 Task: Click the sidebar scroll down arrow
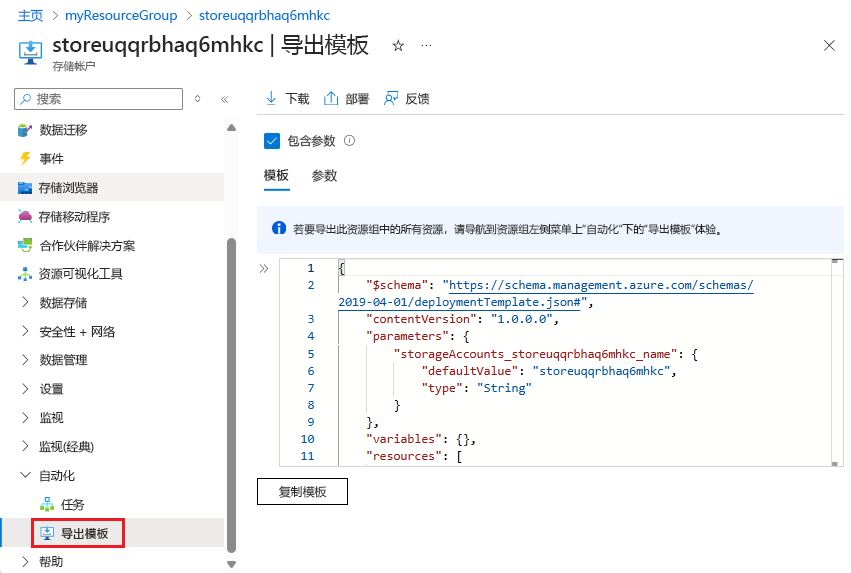tap(231, 564)
